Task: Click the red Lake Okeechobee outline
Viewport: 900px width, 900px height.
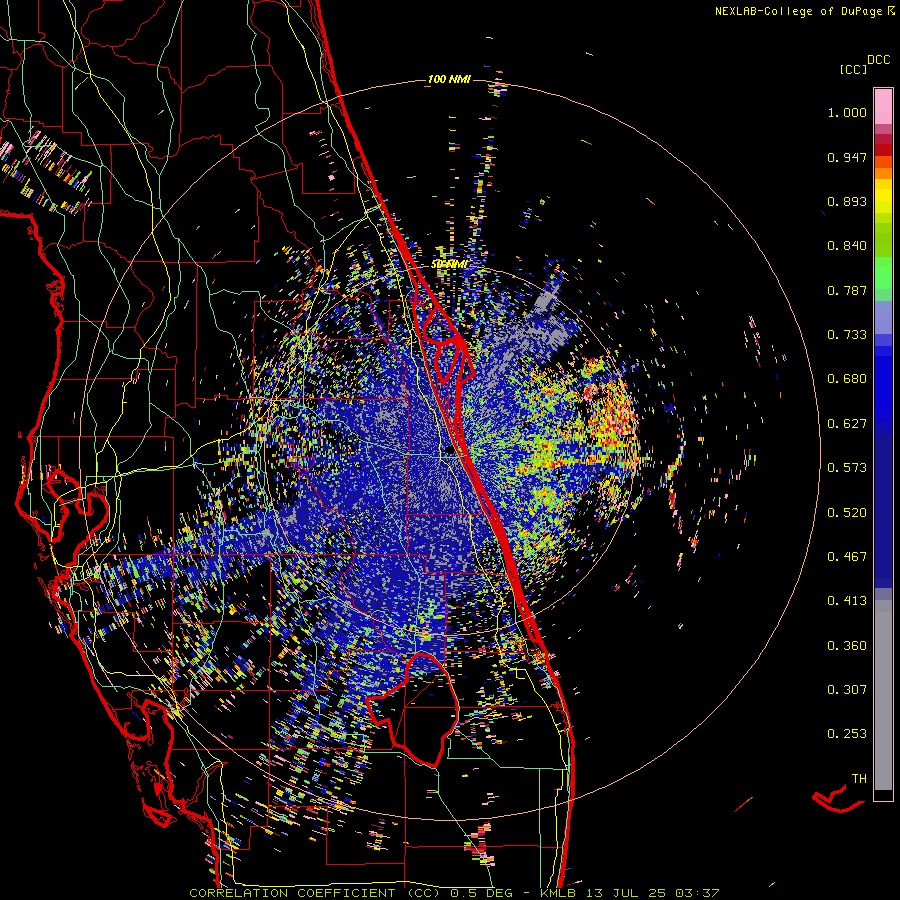Action: tap(413, 709)
